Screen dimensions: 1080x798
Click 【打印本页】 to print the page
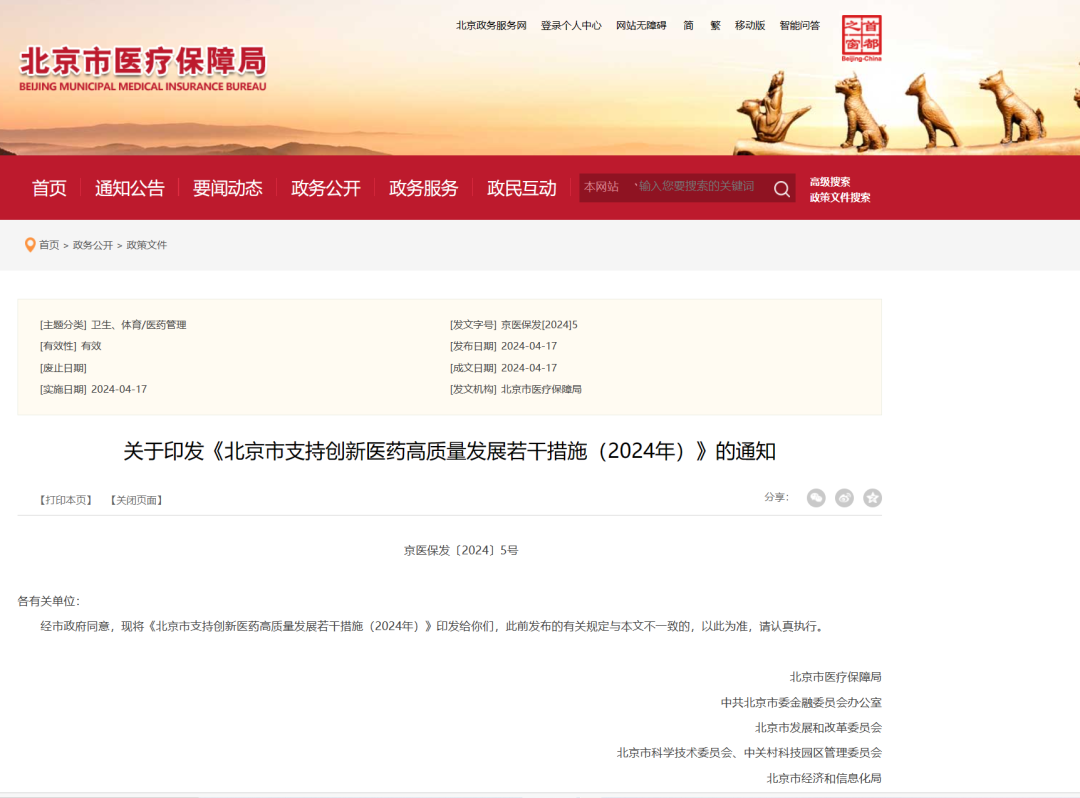(x=65, y=500)
